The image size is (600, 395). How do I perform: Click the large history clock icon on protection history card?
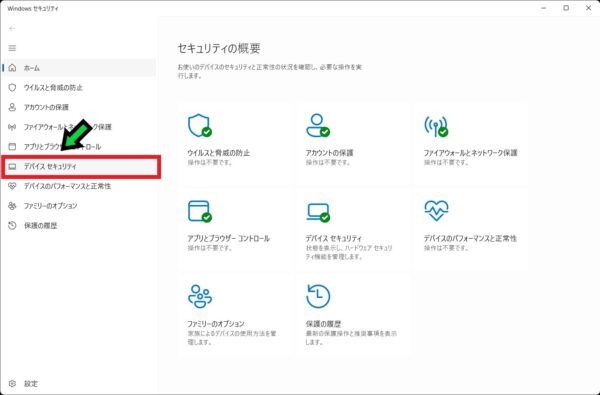[318, 296]
